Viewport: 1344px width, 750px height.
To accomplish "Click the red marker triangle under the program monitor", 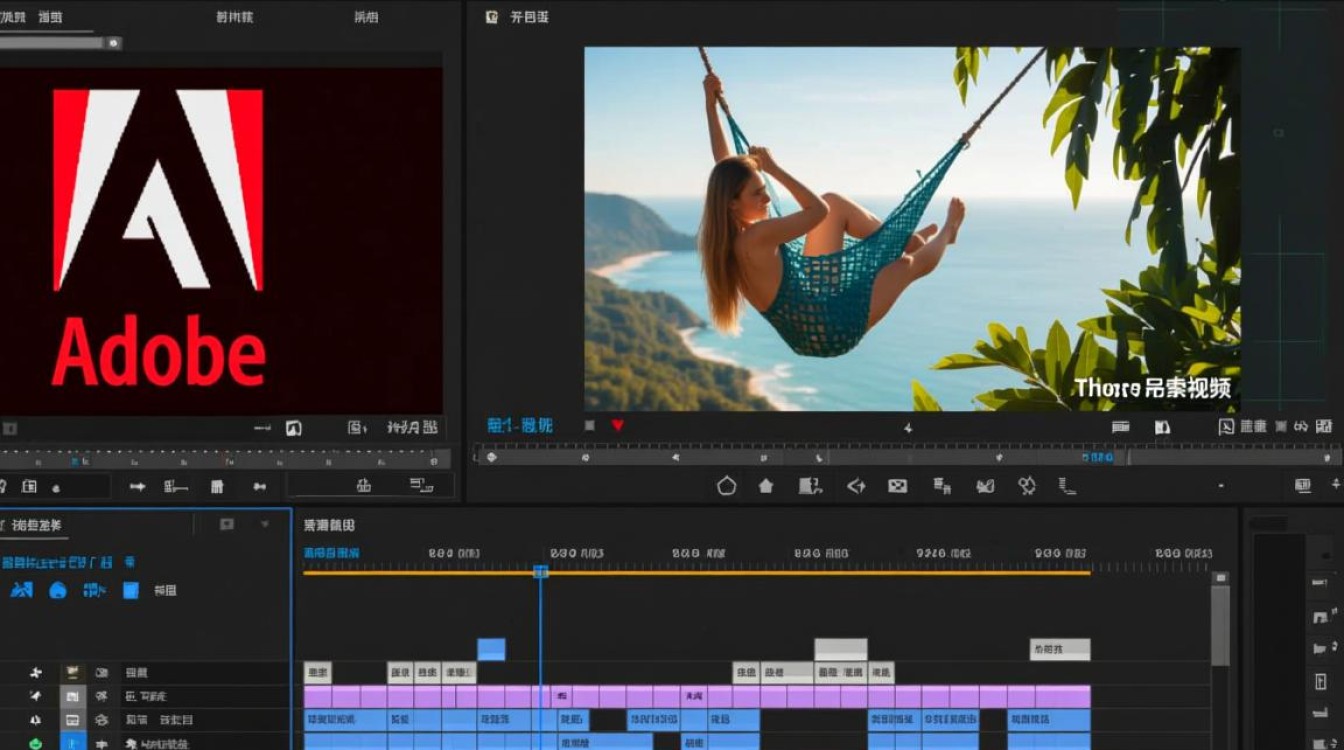I will click(x=617, y=425).
